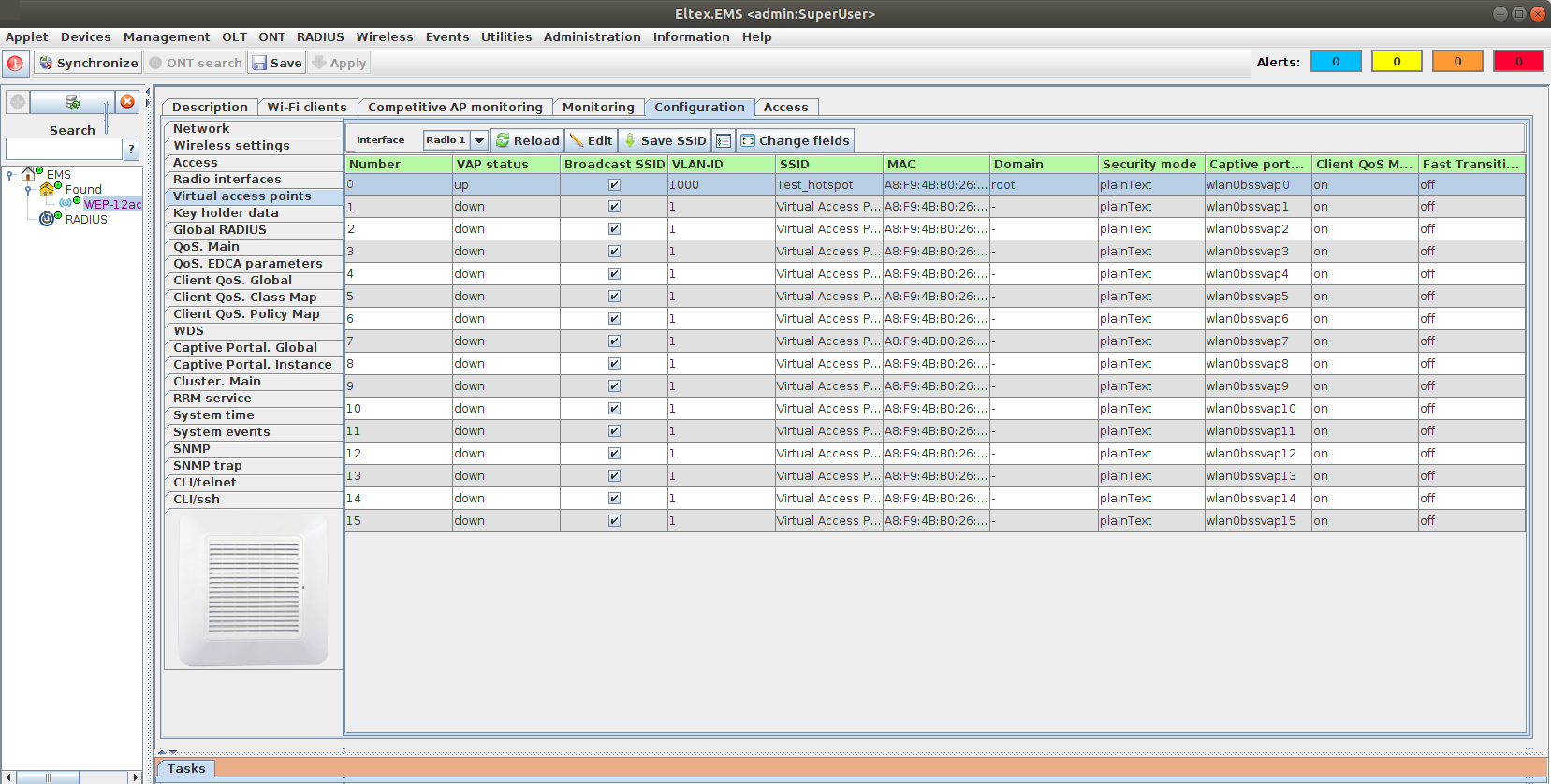Open the Interface Radio 1 dropdown
The height and width of the screenshot is (784, 1551).
[x=479, y=140]
